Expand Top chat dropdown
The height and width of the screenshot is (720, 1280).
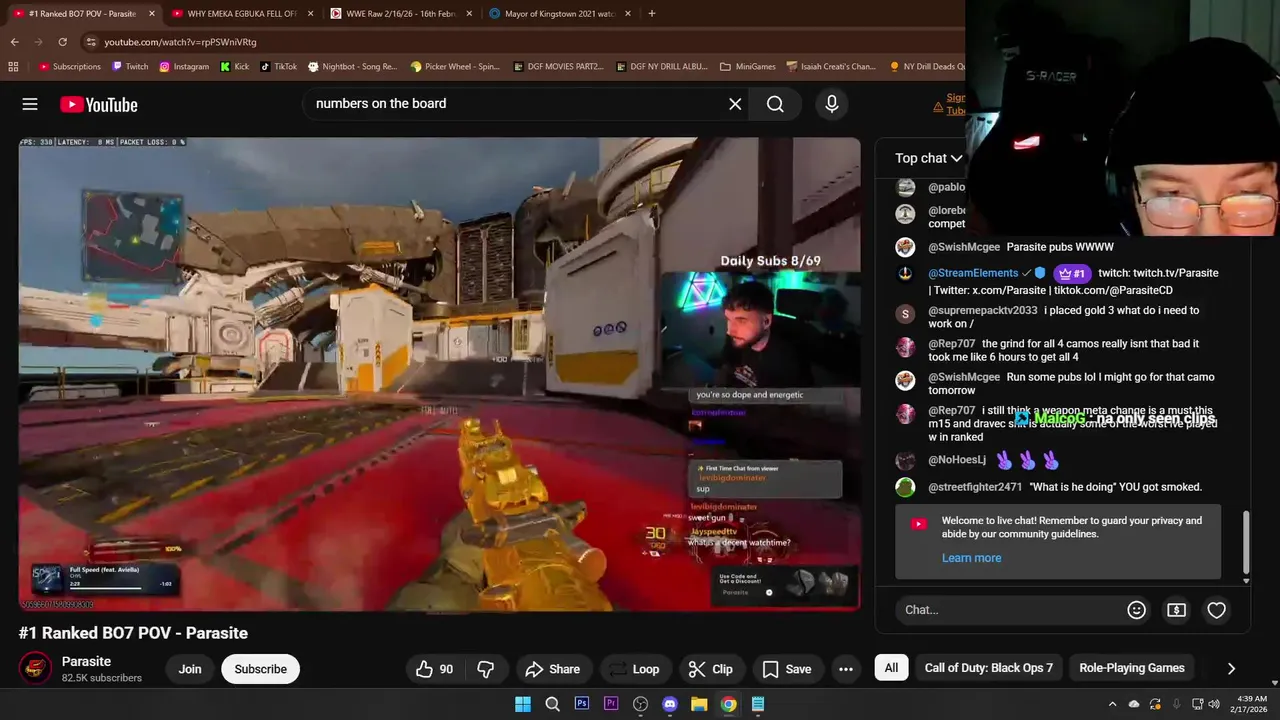pyautogui.click(x=929, y=158)
